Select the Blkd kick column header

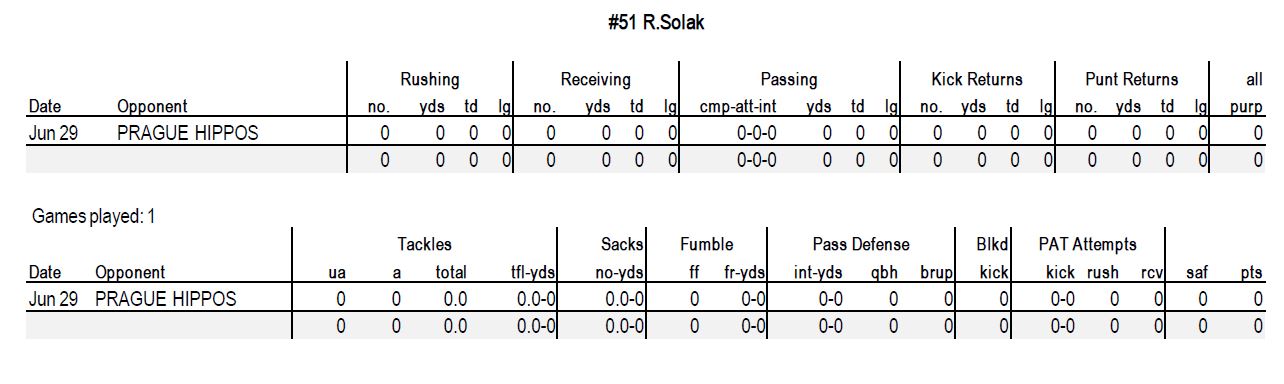[992, 258]
